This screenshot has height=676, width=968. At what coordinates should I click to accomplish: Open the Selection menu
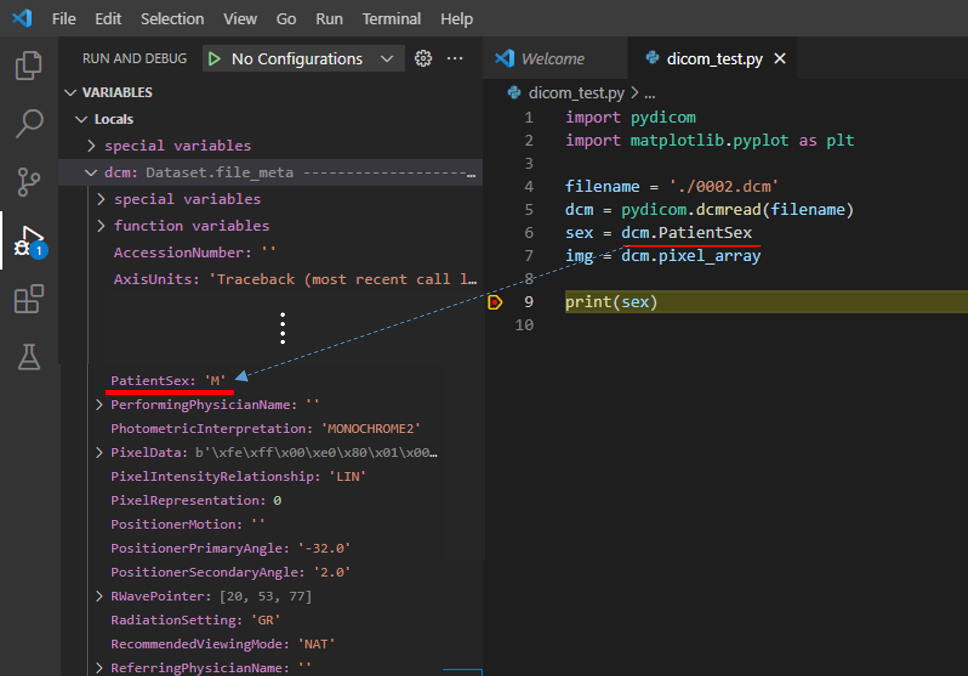coord(172,19)
